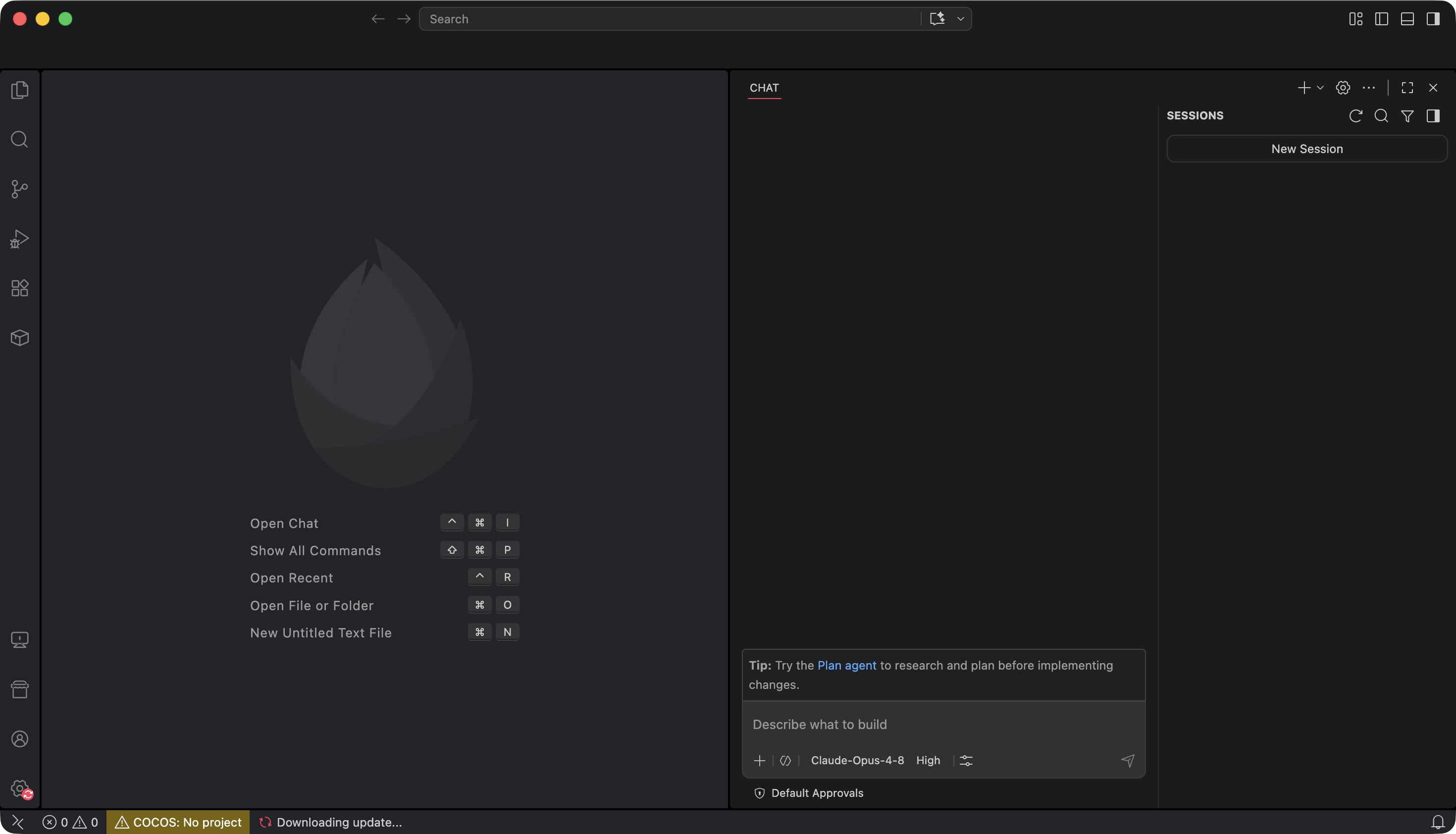The image size is (1456, 834).
Task: Add context with the plus icon in chat input
Action: [x=760, y=760]
